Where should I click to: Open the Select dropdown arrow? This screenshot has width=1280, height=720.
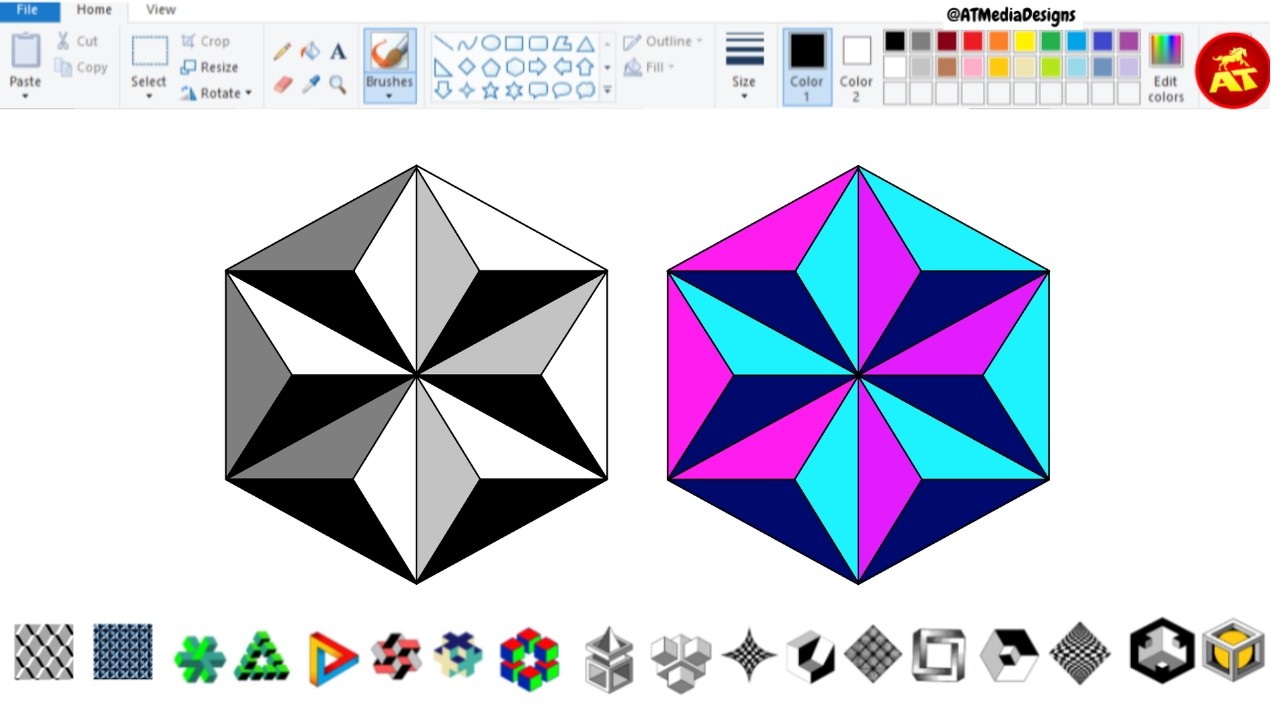[x=149, y=96]
